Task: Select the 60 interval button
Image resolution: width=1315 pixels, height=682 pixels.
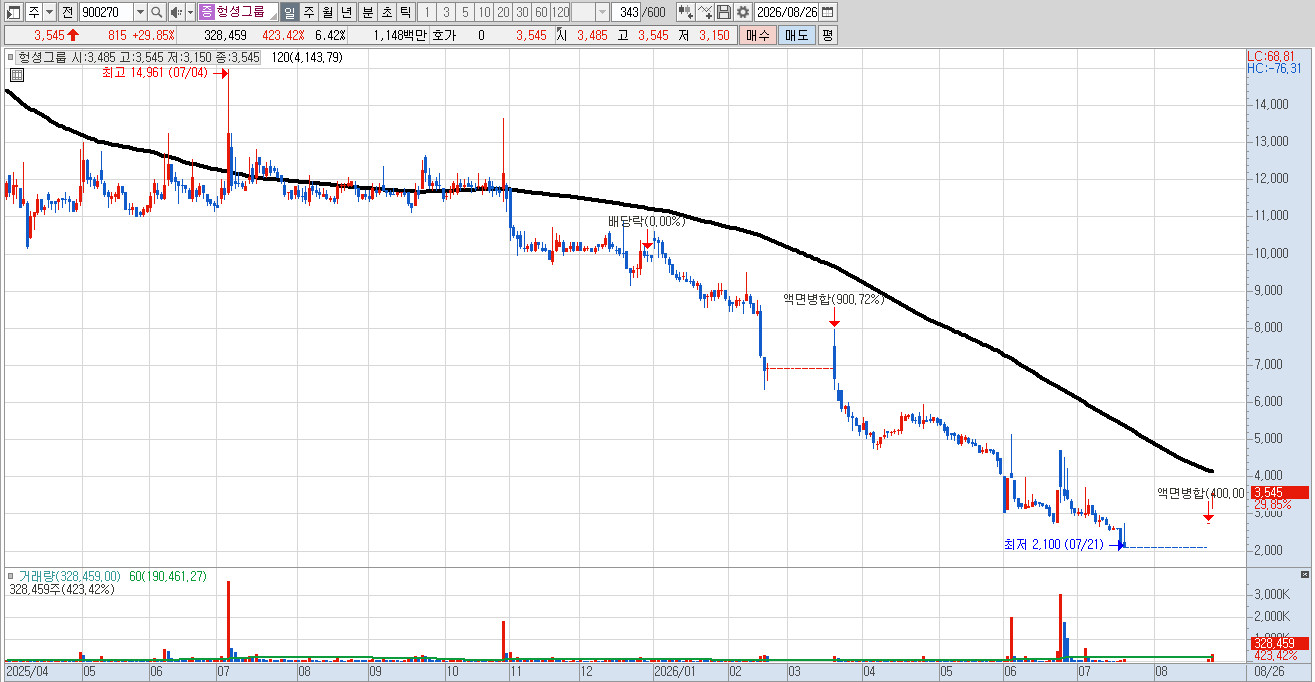Action: tap(540, 12)
